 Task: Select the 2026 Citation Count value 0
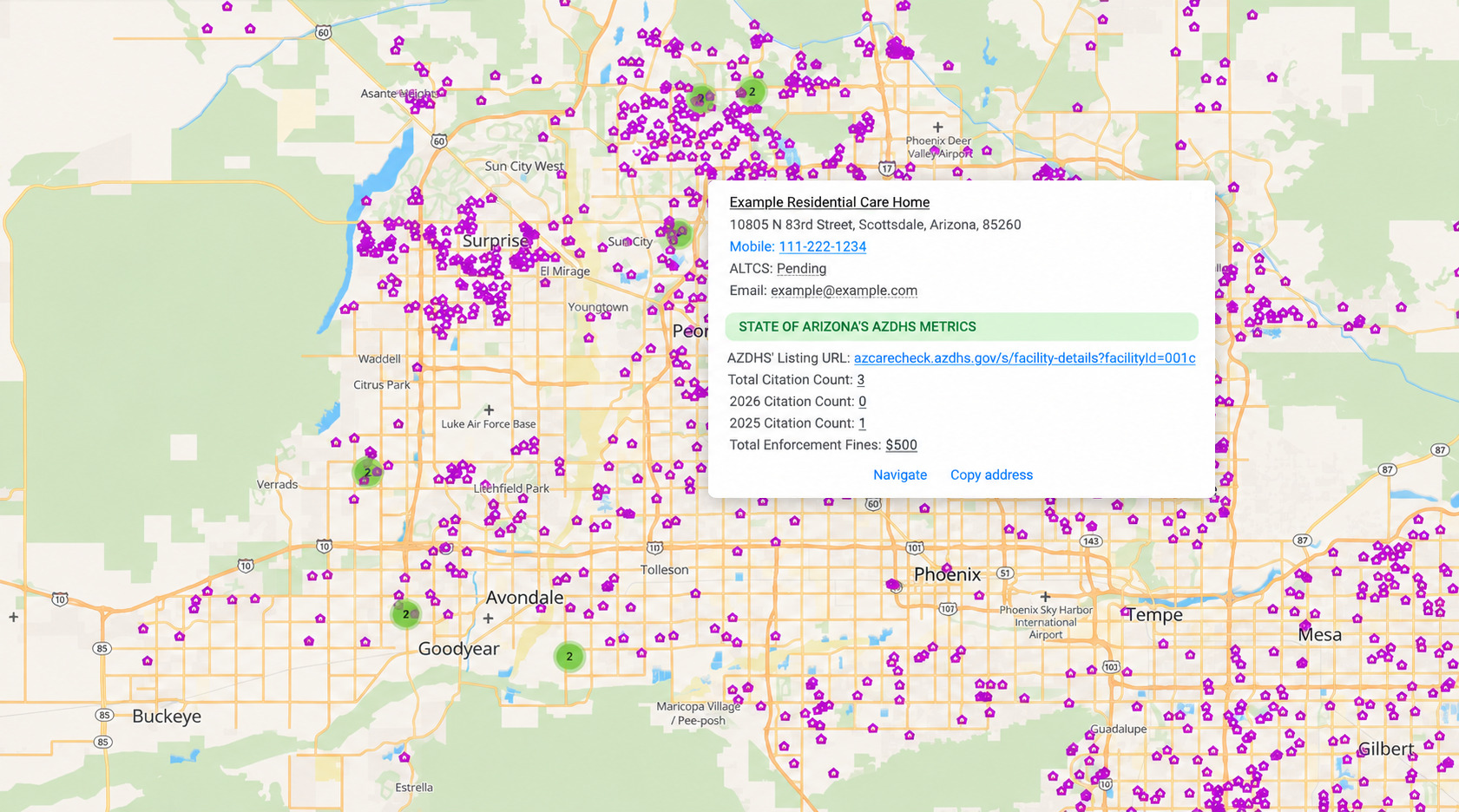(x=863, y=402)
